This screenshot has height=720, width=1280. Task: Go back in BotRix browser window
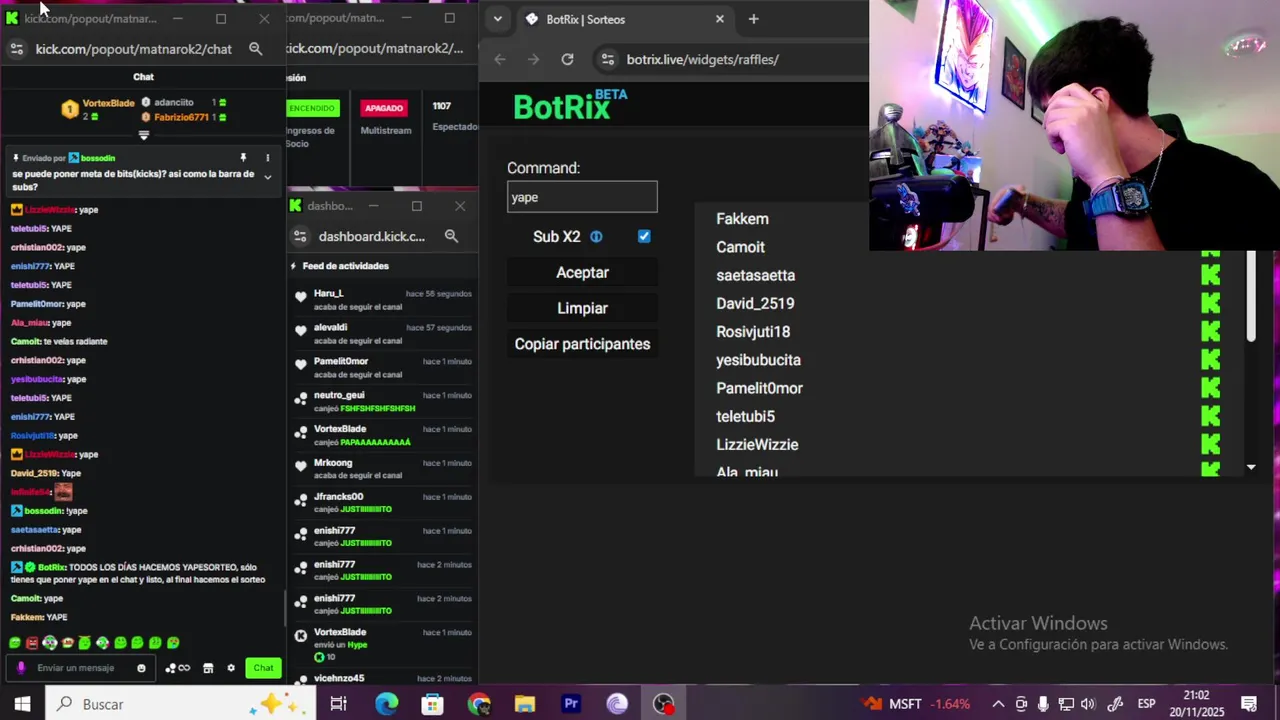[500, 59]
